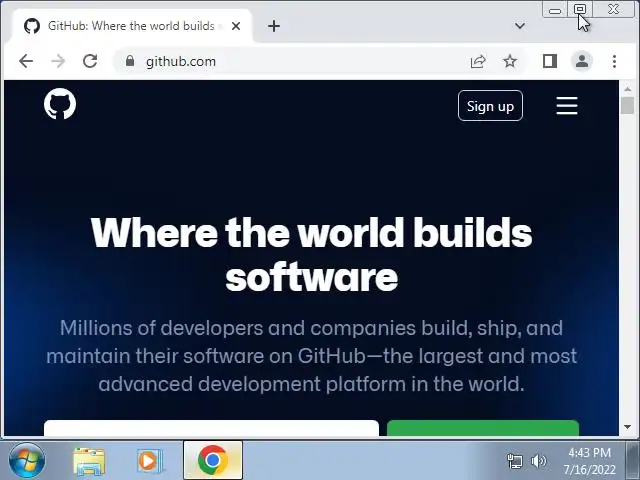Click the Show desktop strip

coord(633,460)
